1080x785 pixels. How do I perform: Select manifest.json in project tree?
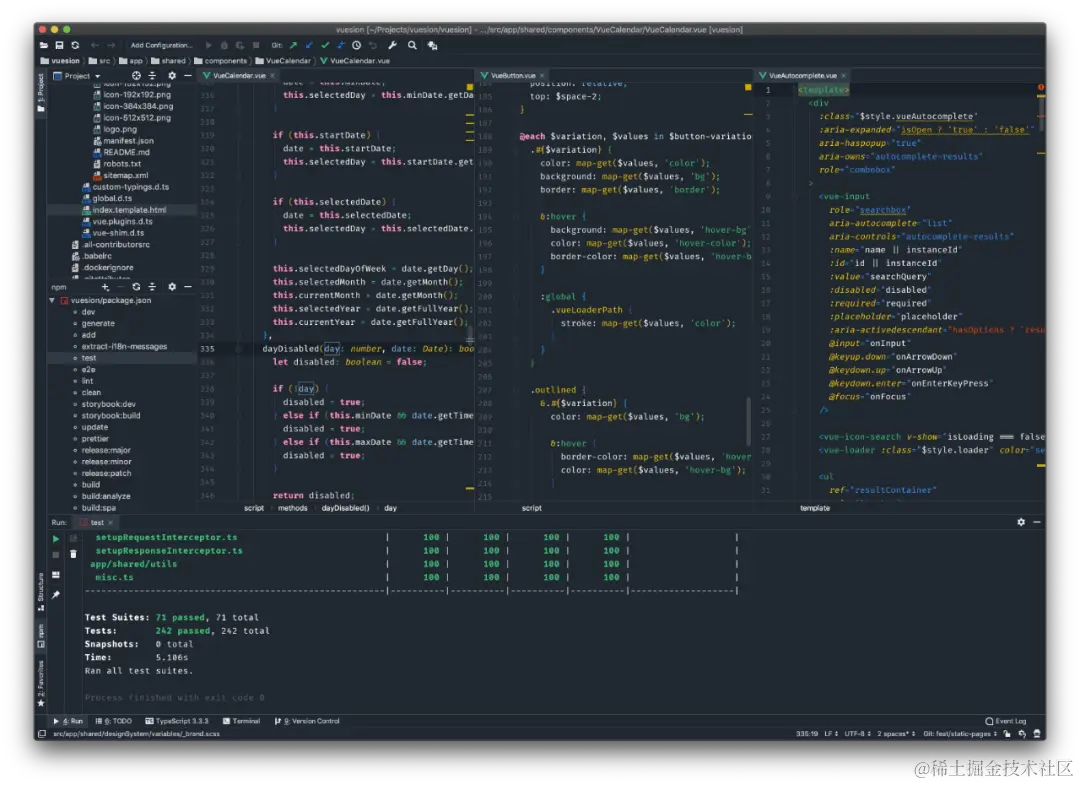[x=123, y=140]
